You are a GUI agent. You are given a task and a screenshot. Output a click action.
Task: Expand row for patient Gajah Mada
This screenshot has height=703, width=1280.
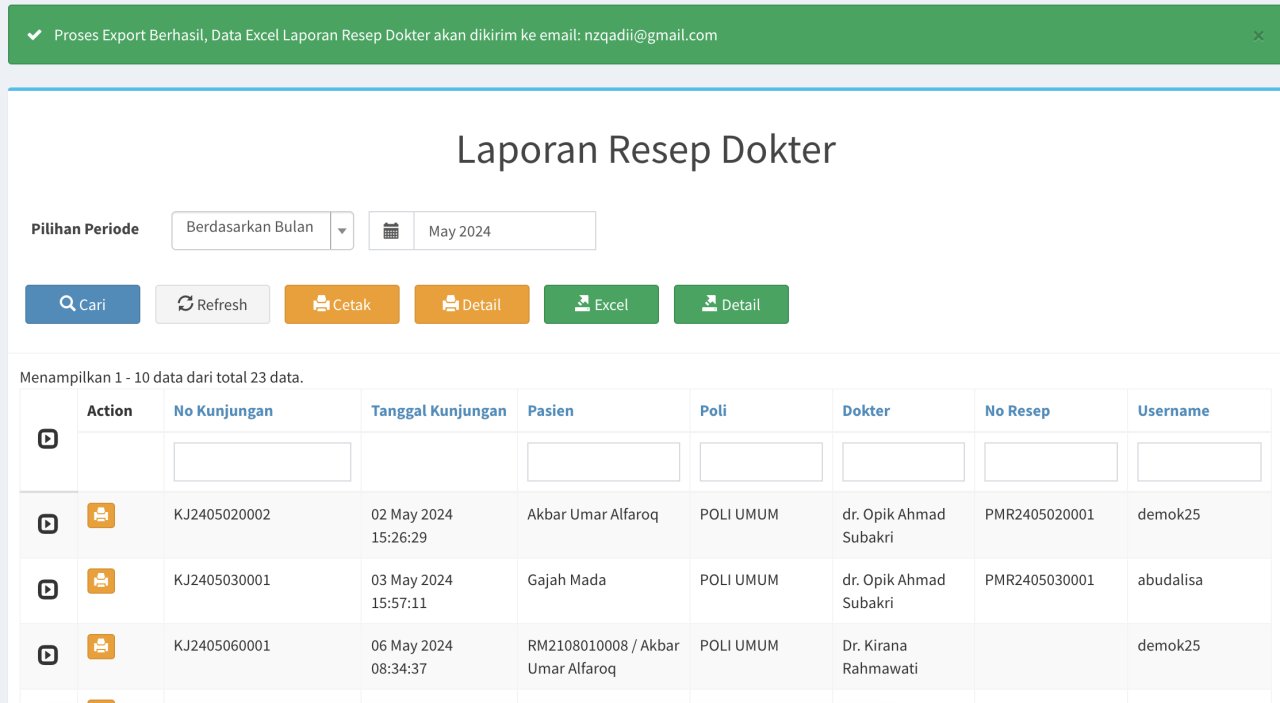pos(48,590)
